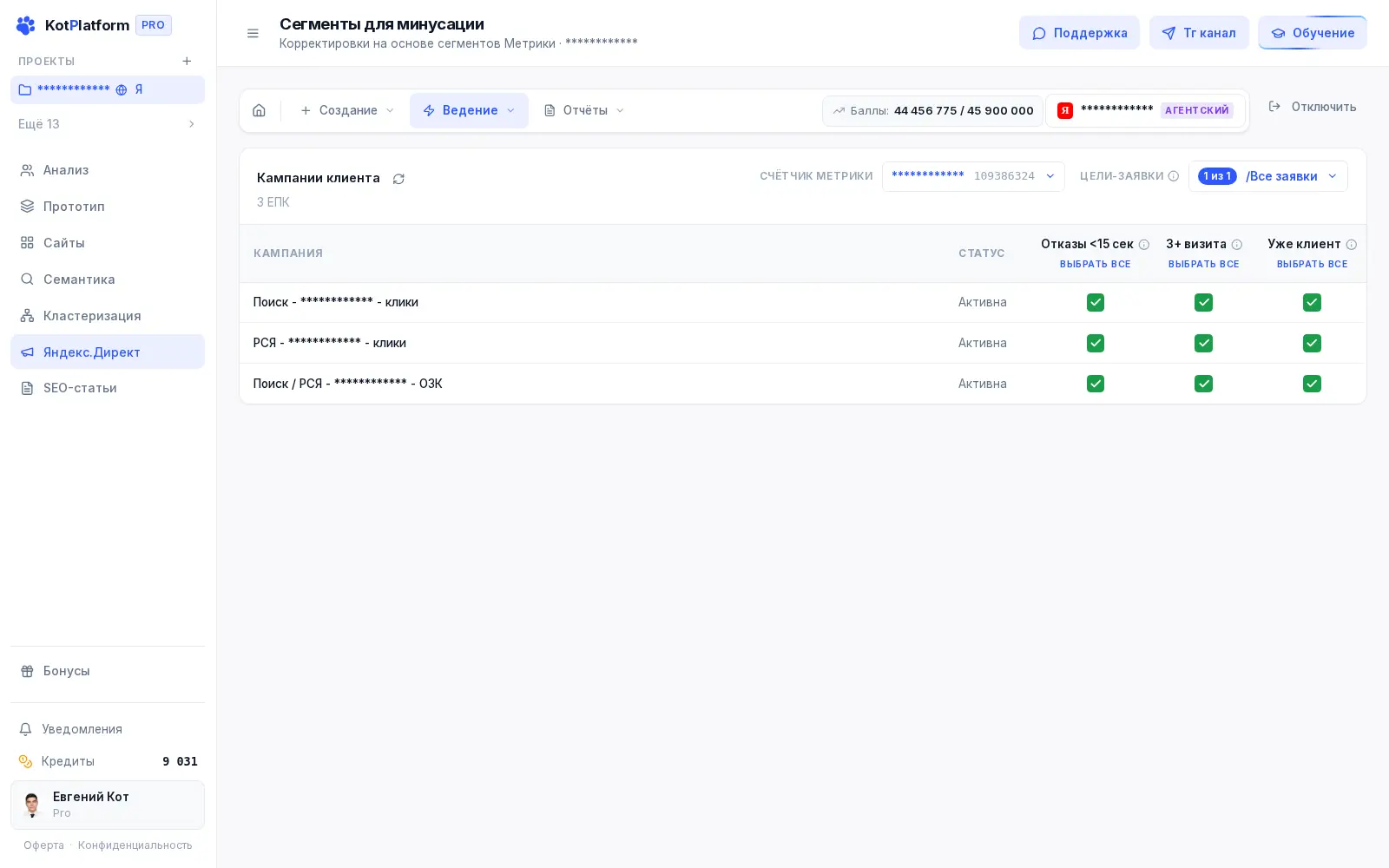
Task: Open the Все заявки goals dropdown
Action: (1268, 176)
